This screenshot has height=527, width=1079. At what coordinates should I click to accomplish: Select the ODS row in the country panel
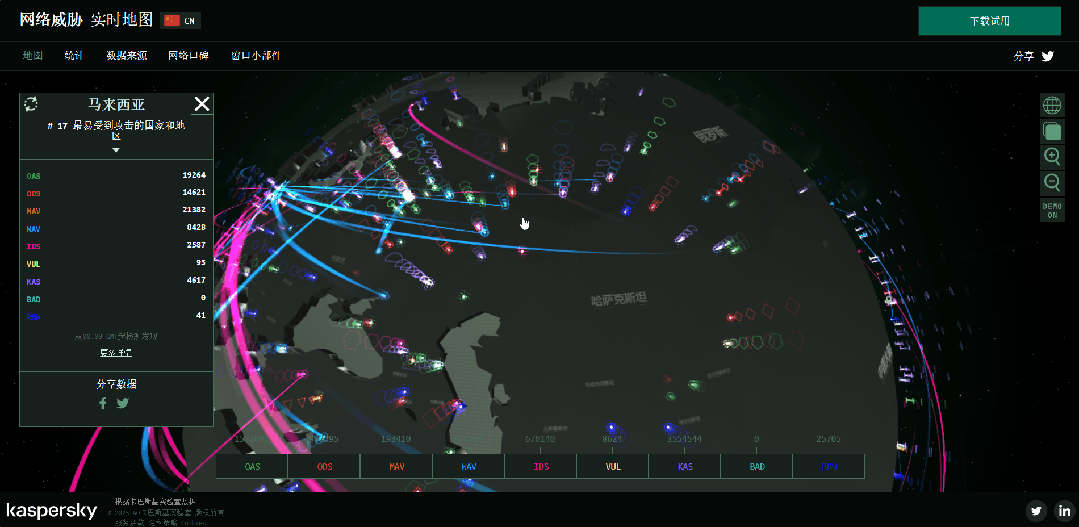[x=116, y=193]
